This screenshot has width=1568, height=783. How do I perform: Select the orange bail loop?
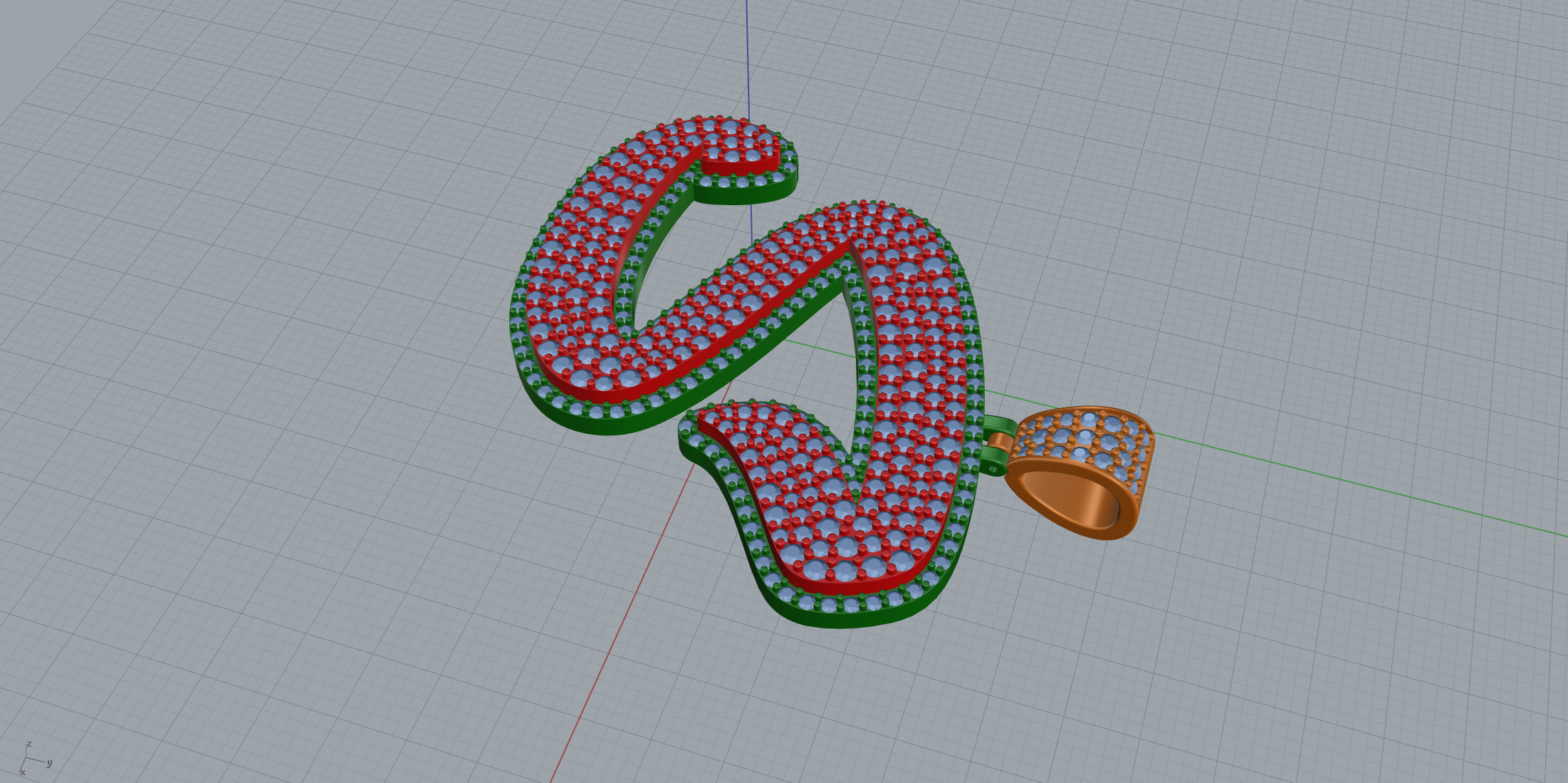(x=1079, y=472)
